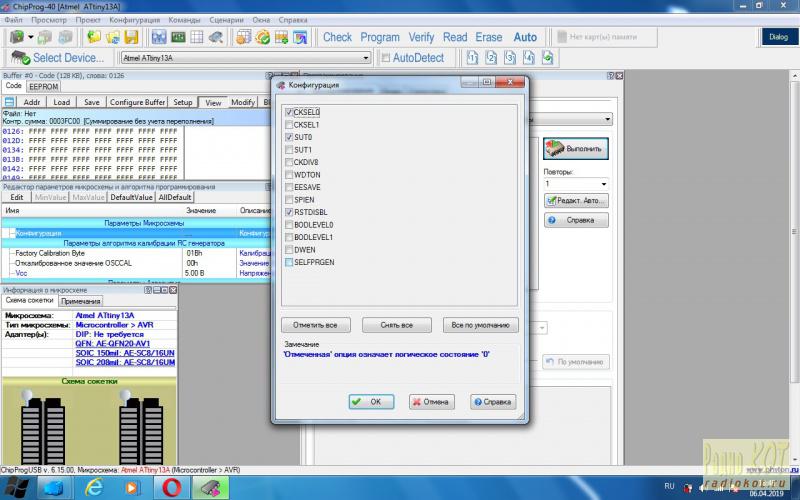Screen dimensions: 800x500
Task: Switch to the Примечания tab
Action: point(81,301)
